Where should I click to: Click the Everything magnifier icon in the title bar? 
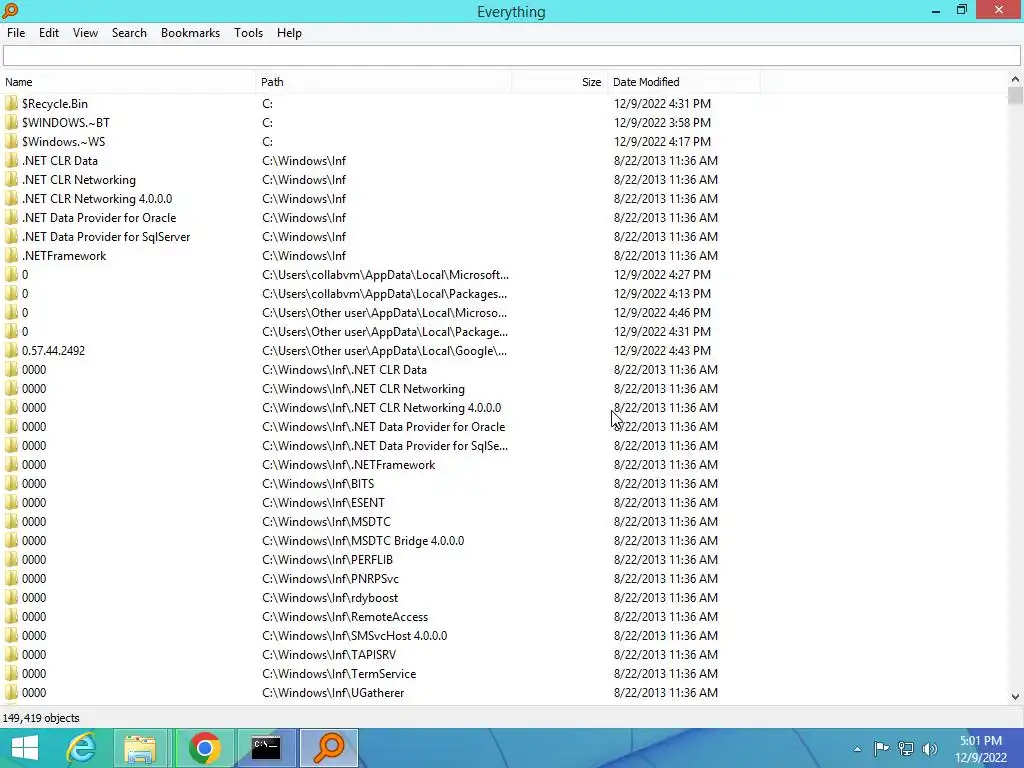tap(10, 10)
